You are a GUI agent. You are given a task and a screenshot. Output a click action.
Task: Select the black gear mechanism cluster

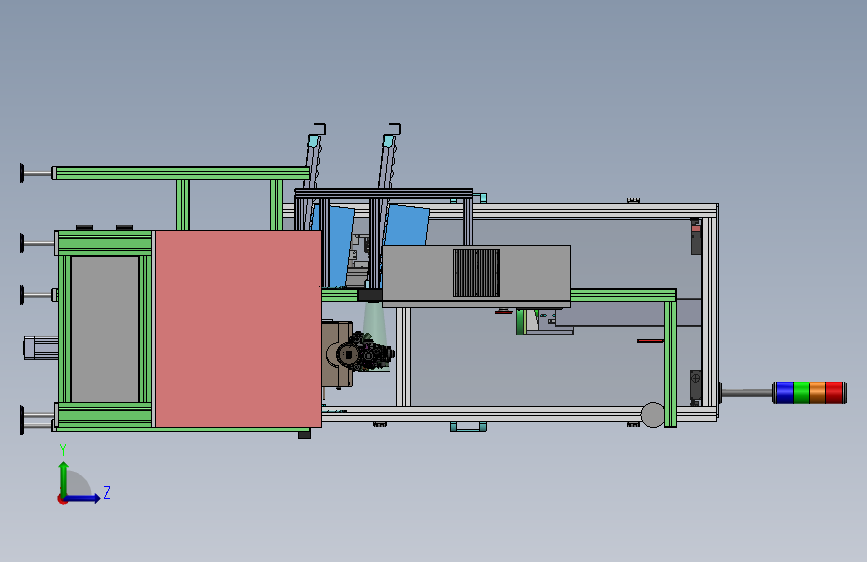coord(366,353)
